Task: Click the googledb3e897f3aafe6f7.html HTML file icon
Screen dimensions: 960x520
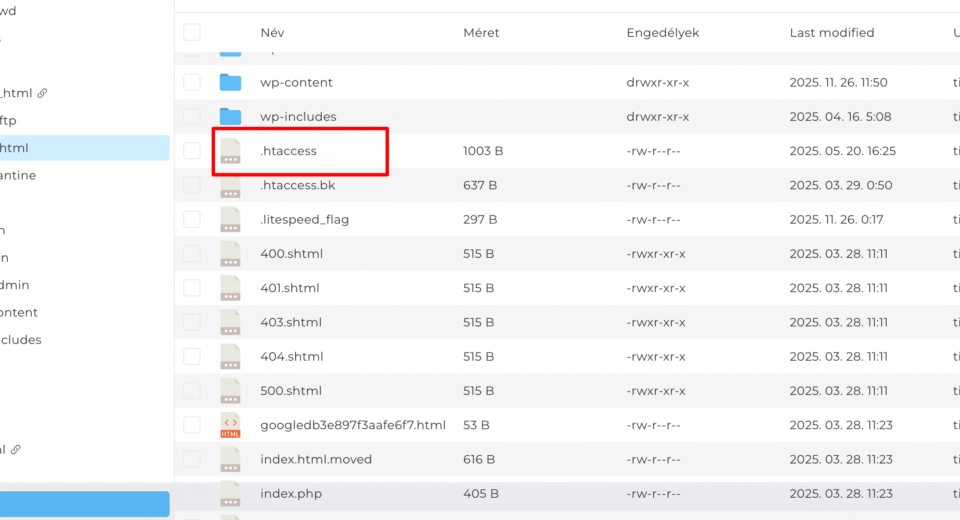Action: [x=231, y=425]
